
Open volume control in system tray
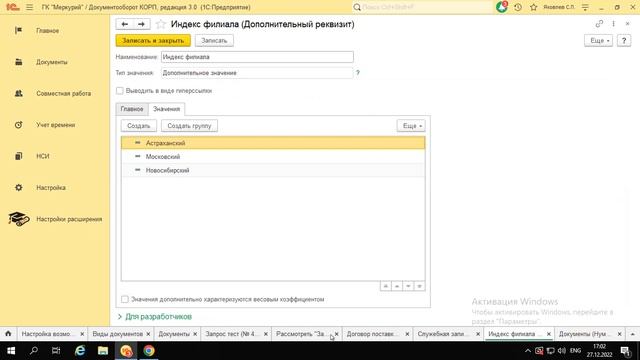click(x=562, y=351)
